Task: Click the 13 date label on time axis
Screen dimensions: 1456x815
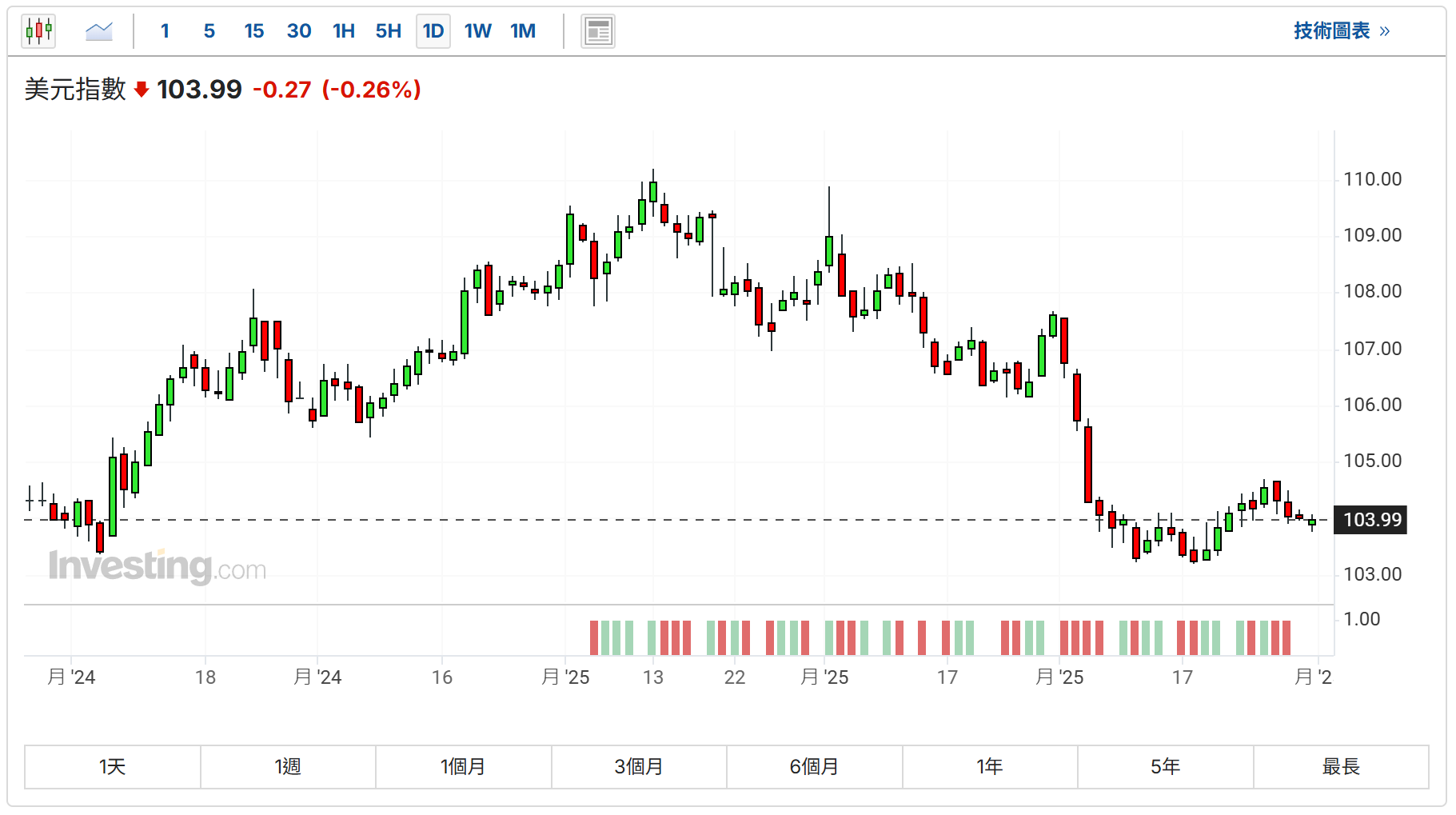Action: [653, 677]
